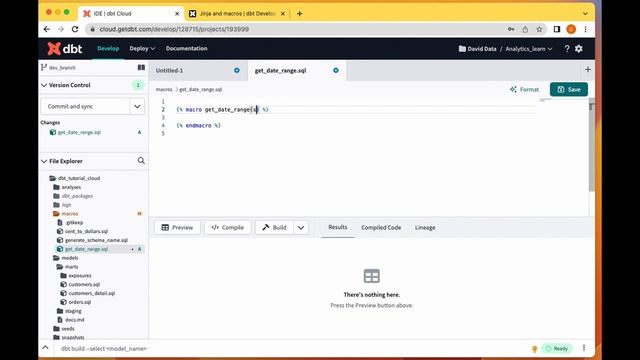Image resolution: width=640 pixels, height=360 pixels.
Task: Open the password key icon
Action: [511, 29]
